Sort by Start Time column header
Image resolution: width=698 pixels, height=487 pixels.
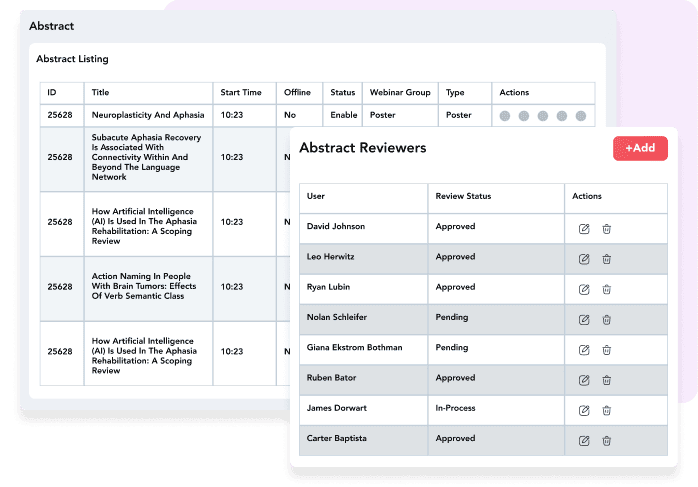(x=240, y=93)
